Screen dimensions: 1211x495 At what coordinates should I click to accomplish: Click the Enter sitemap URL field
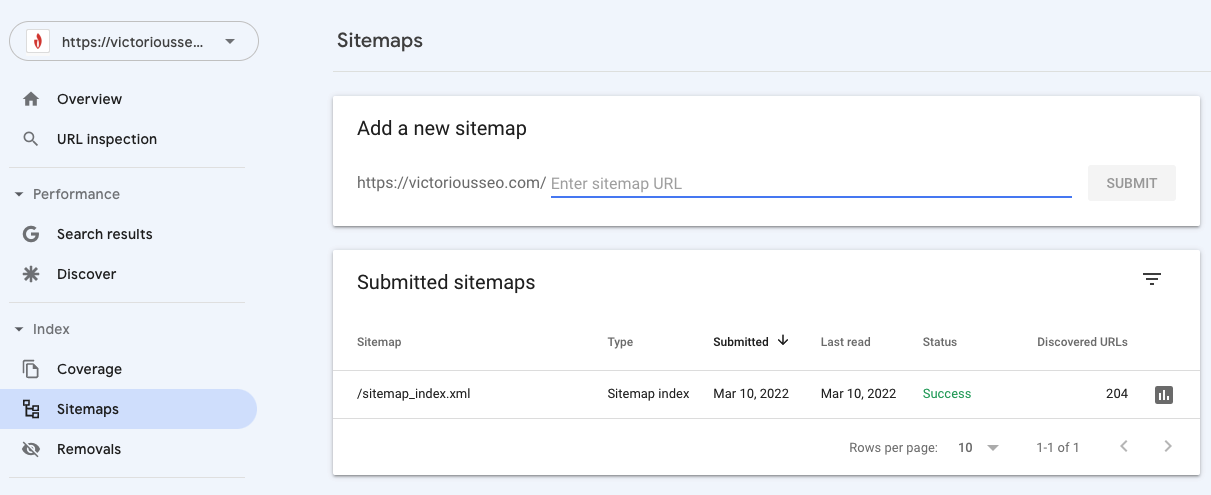pyautogui.click(x=810, y=184)
